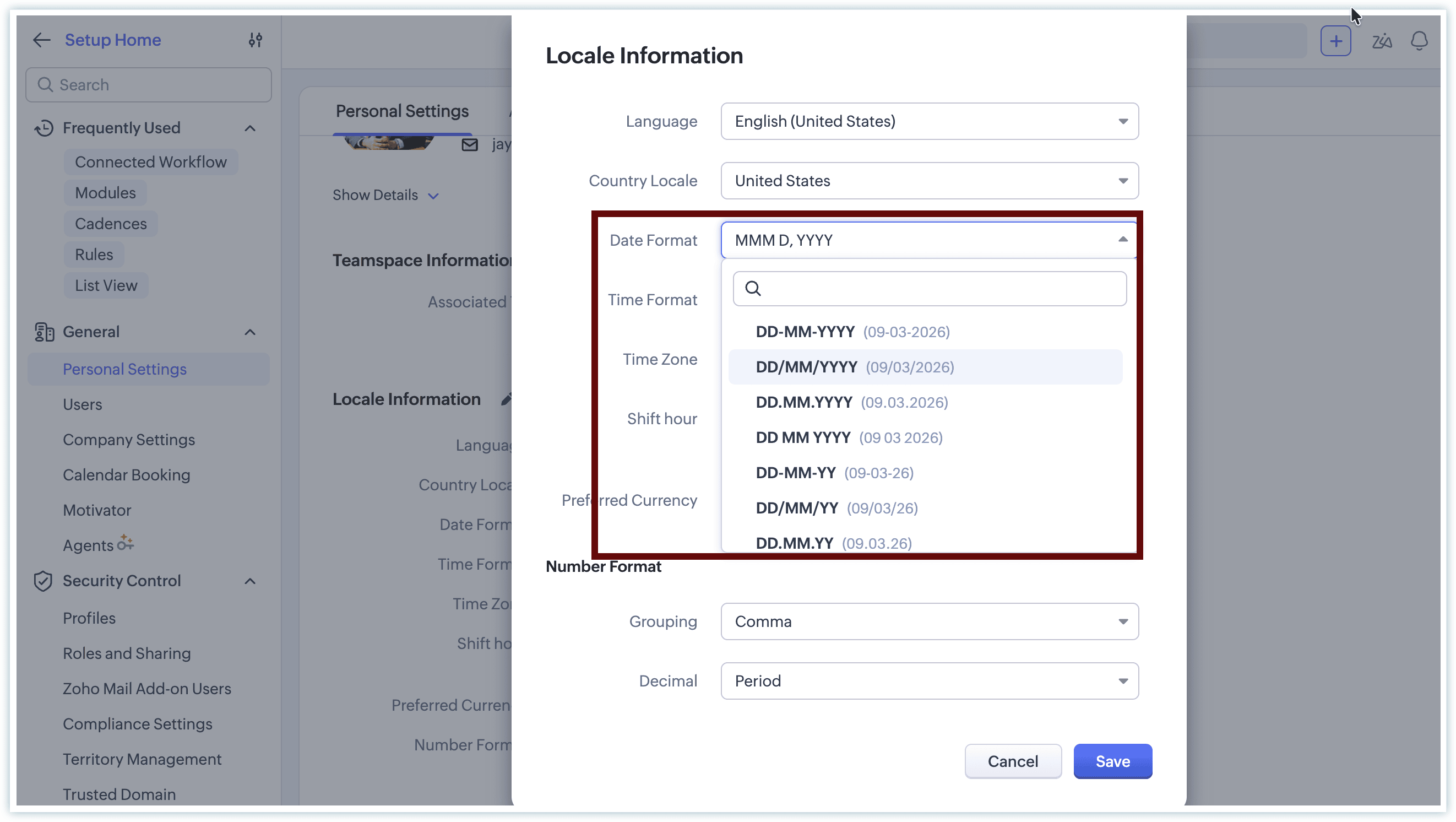Click the mail envelope icon in profile
This screenshot has width=1456, height=822.
click(x=470, y=145)
